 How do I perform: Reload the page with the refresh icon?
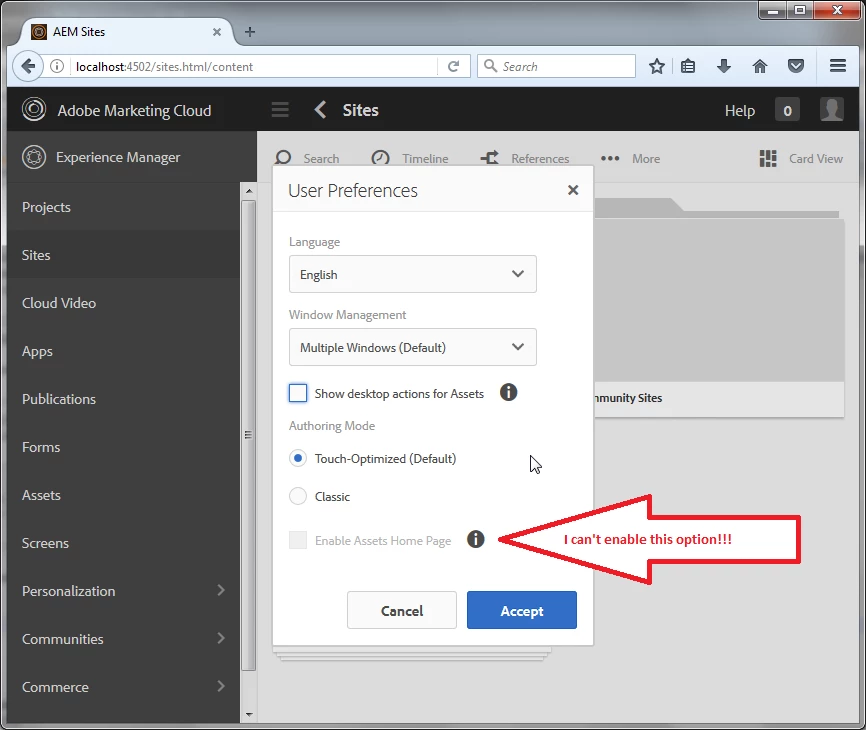click(x=453, y=66)
